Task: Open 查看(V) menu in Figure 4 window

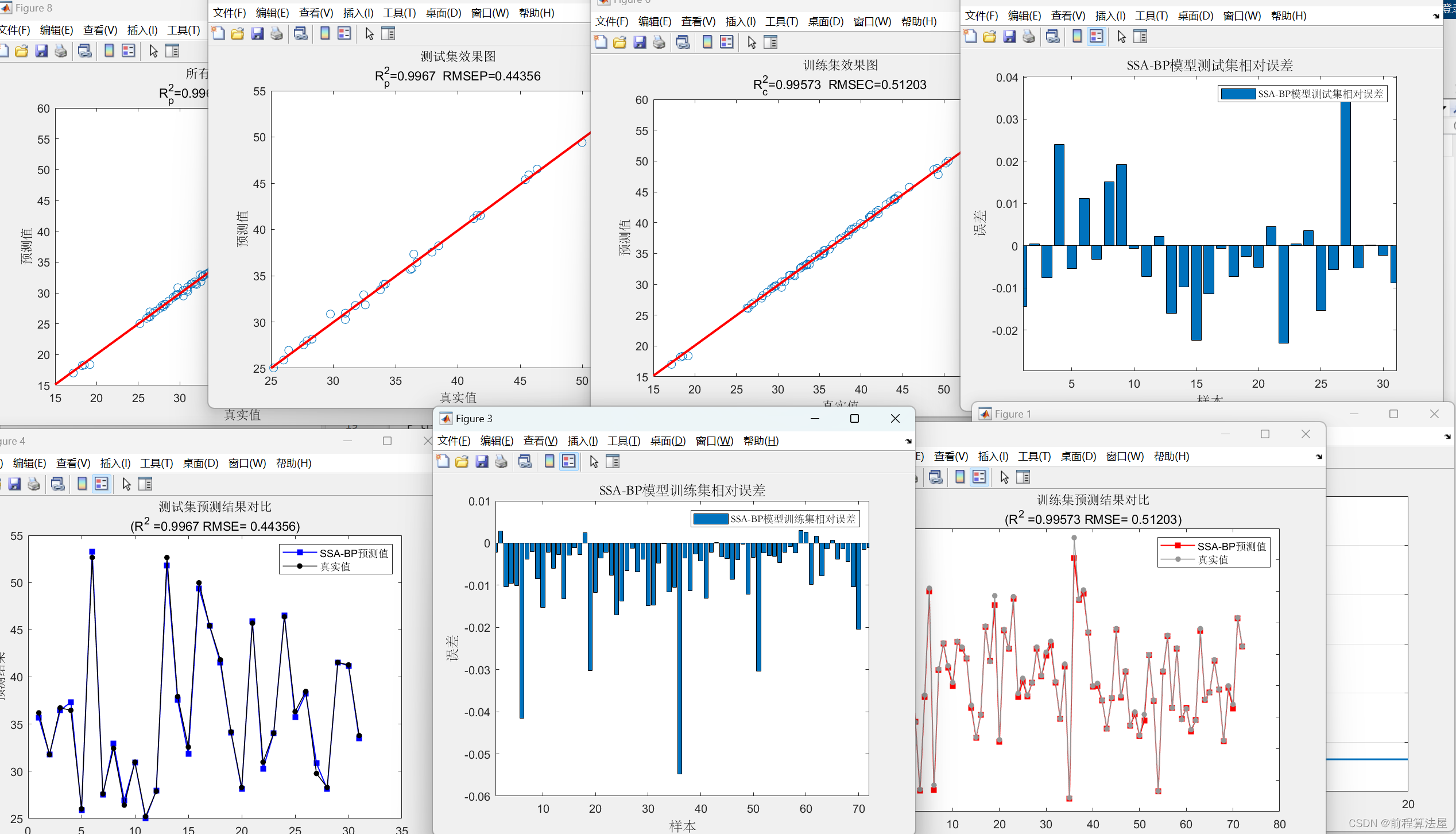Action: (73, 464)
